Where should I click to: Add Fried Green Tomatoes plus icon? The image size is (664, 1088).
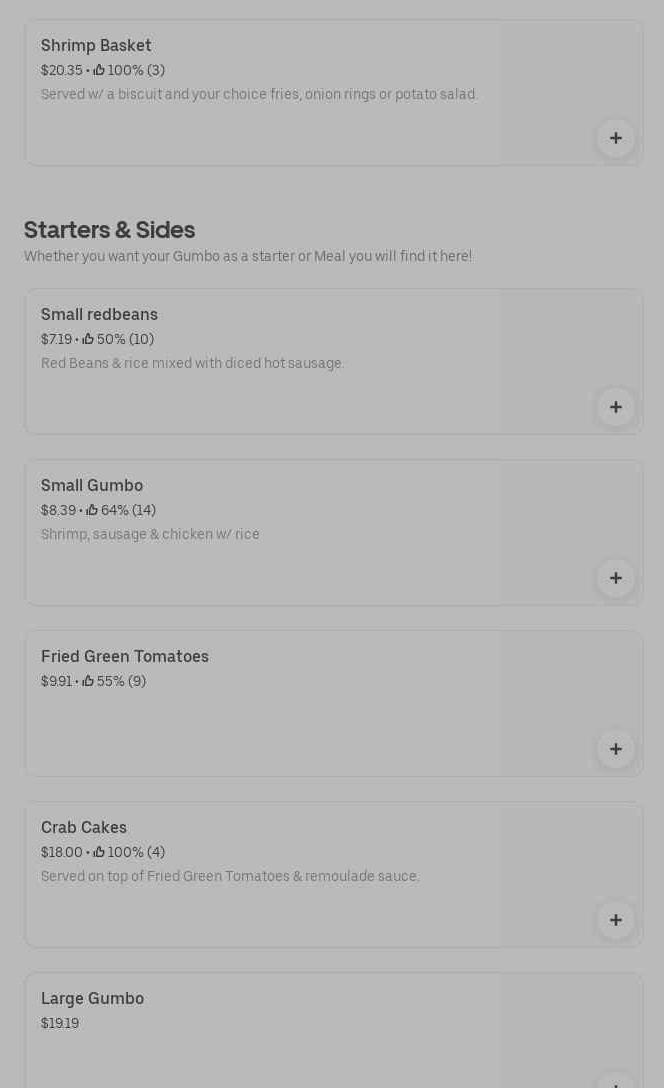tap(615, 749)
